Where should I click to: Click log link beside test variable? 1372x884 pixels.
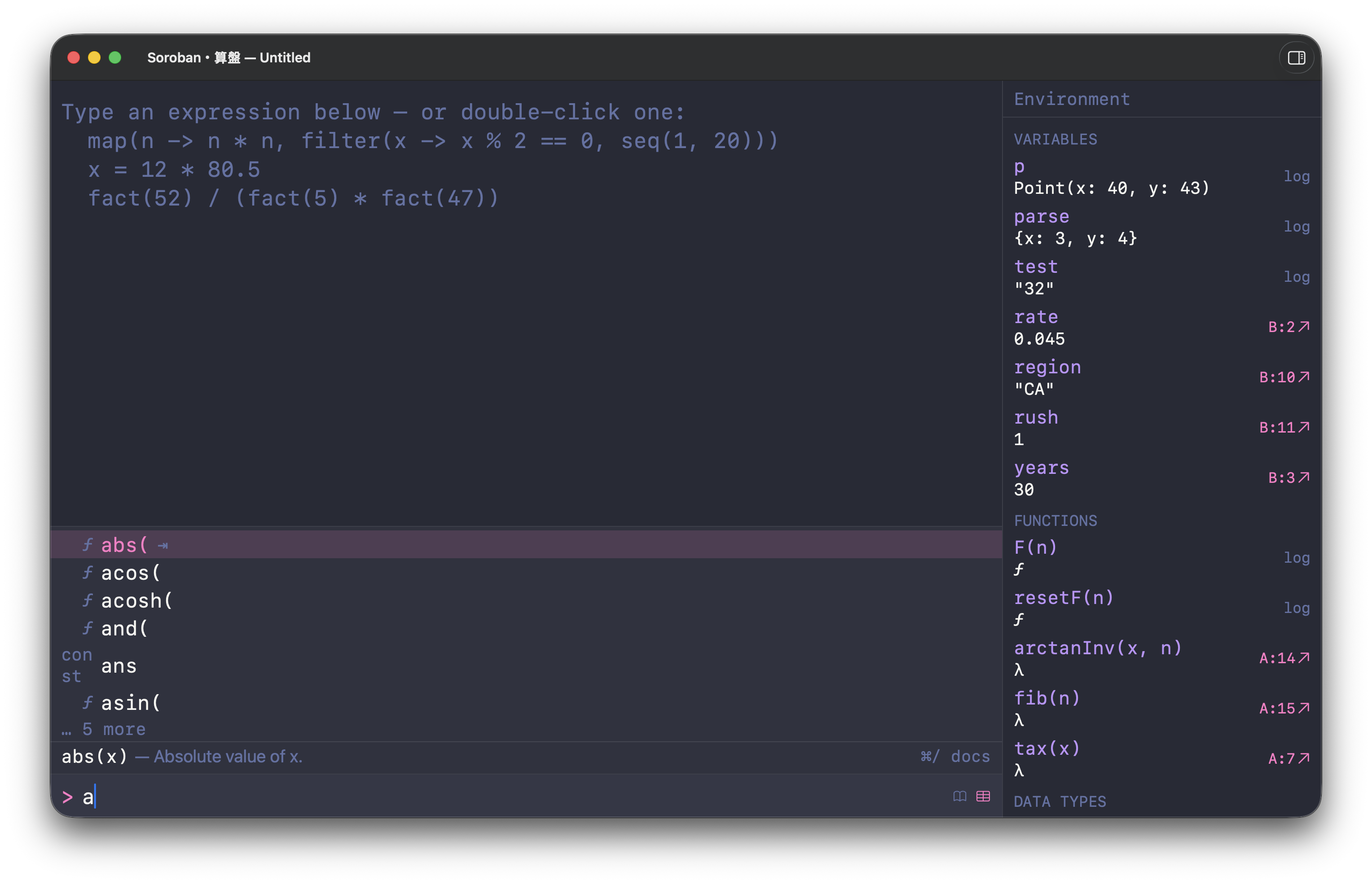[x=1296, y=277]
